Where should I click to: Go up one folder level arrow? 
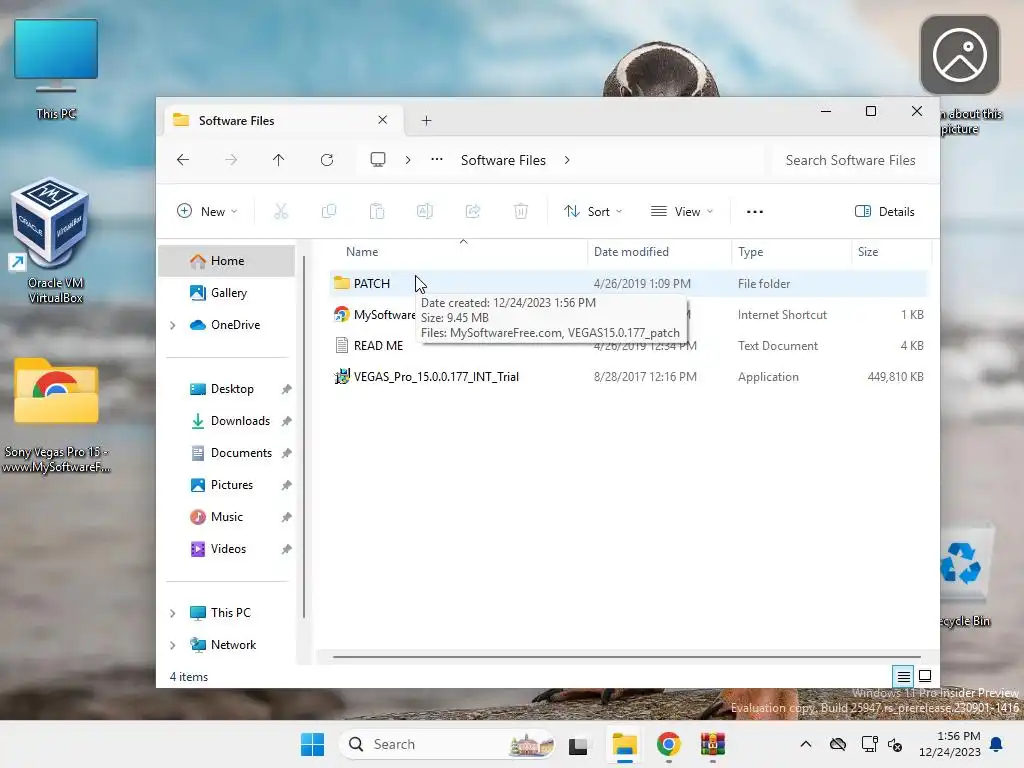(x=279, y=160)
